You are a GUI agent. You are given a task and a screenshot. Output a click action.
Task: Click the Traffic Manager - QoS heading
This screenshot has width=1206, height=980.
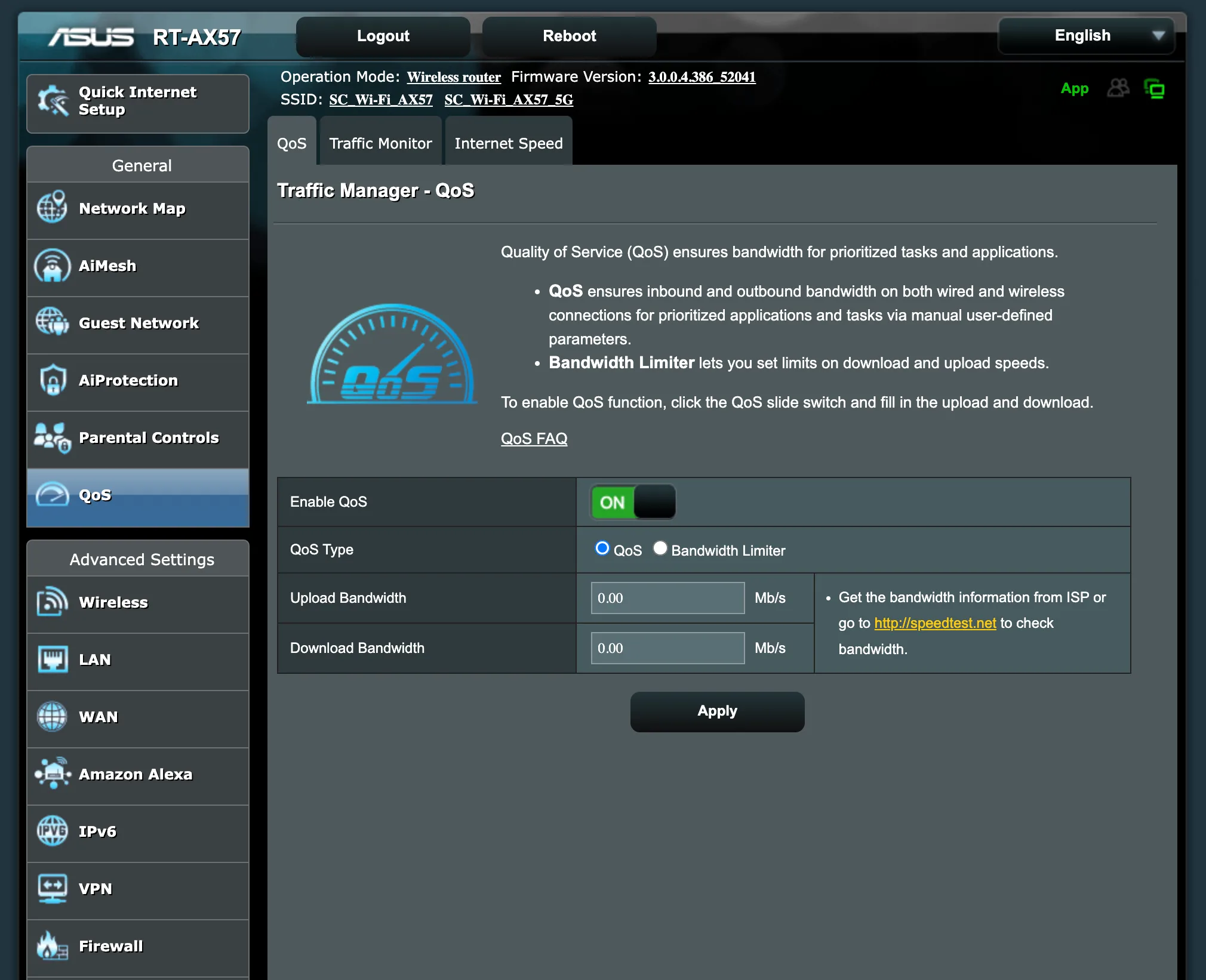[x=376, y=190]
